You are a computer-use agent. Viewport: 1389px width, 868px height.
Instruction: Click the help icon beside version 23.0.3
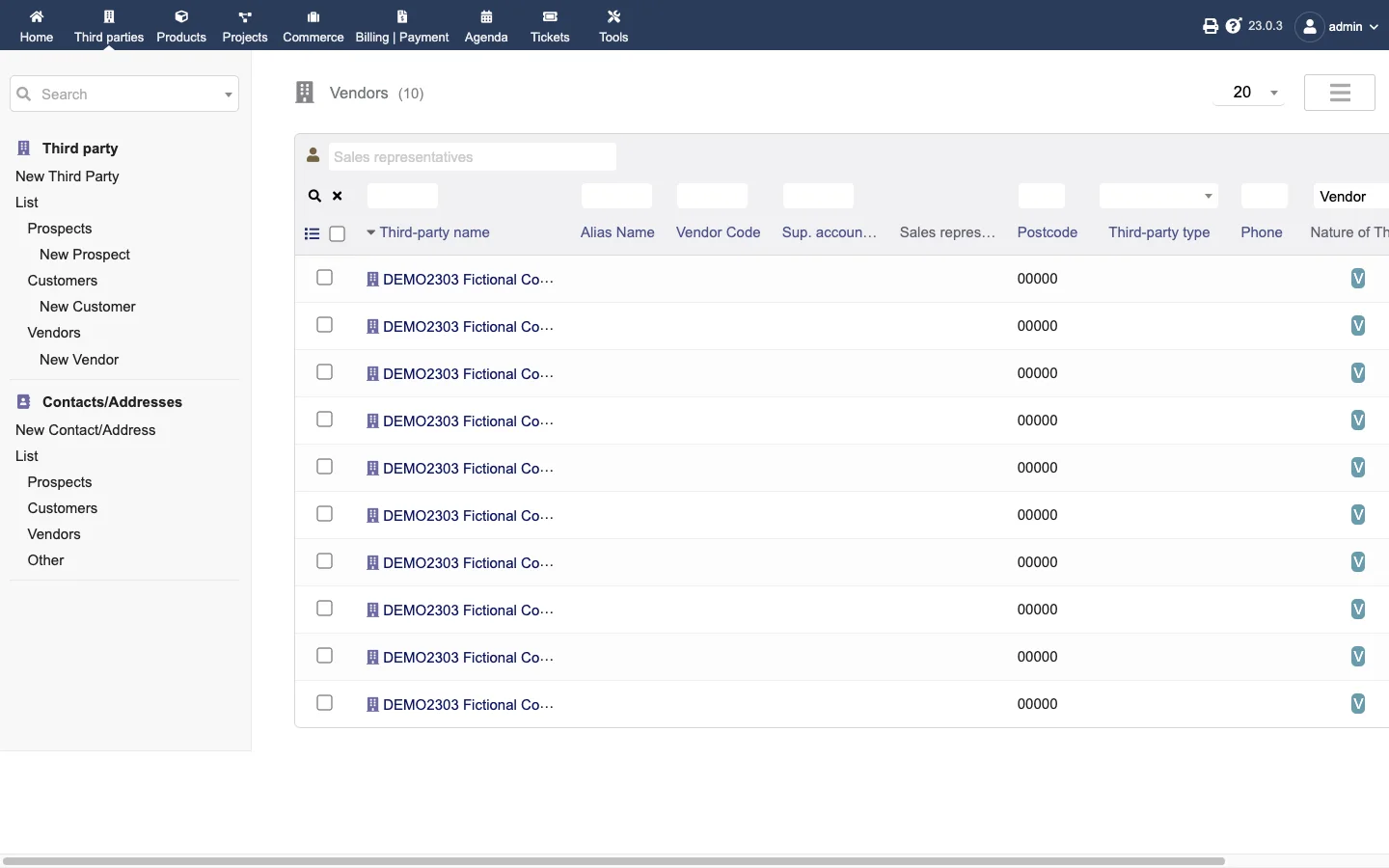click(1234, 26)
